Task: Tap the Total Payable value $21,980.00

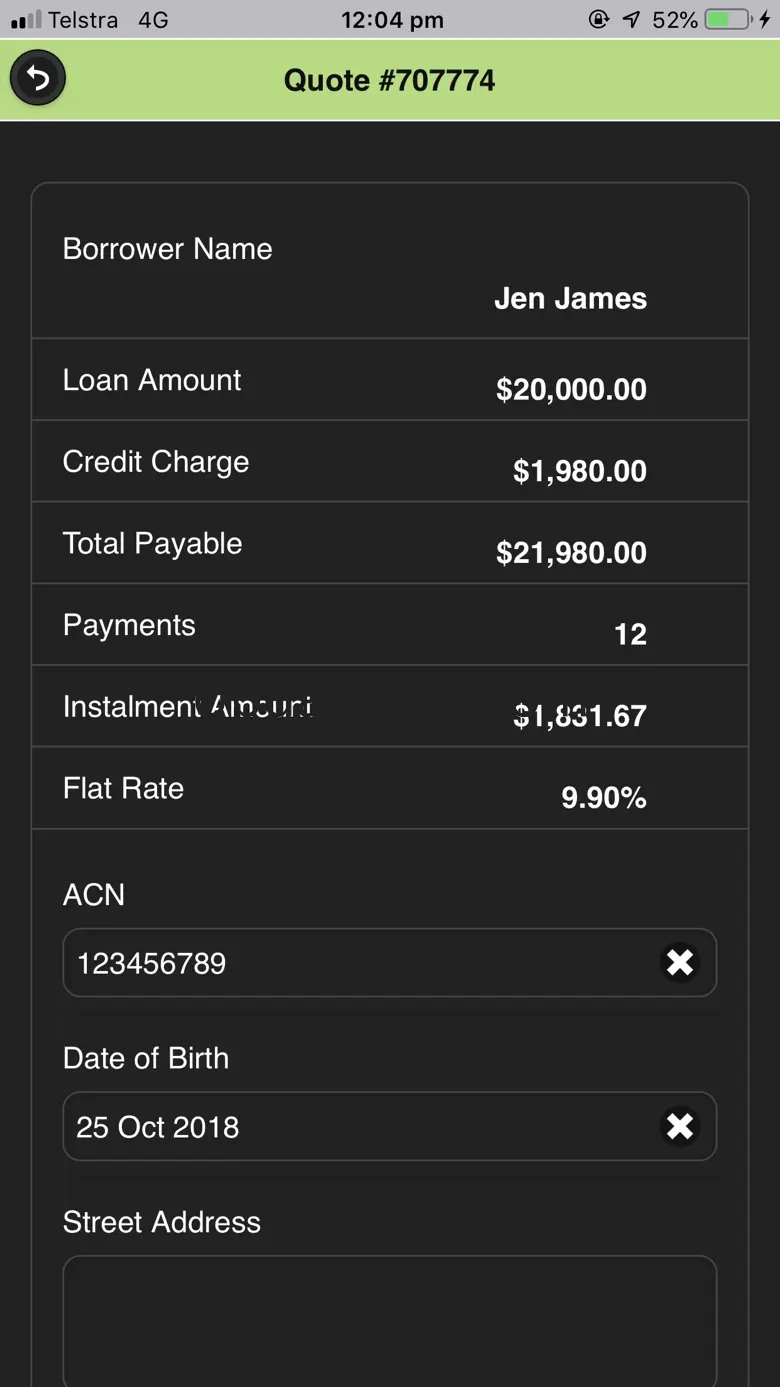Action: 571,553
